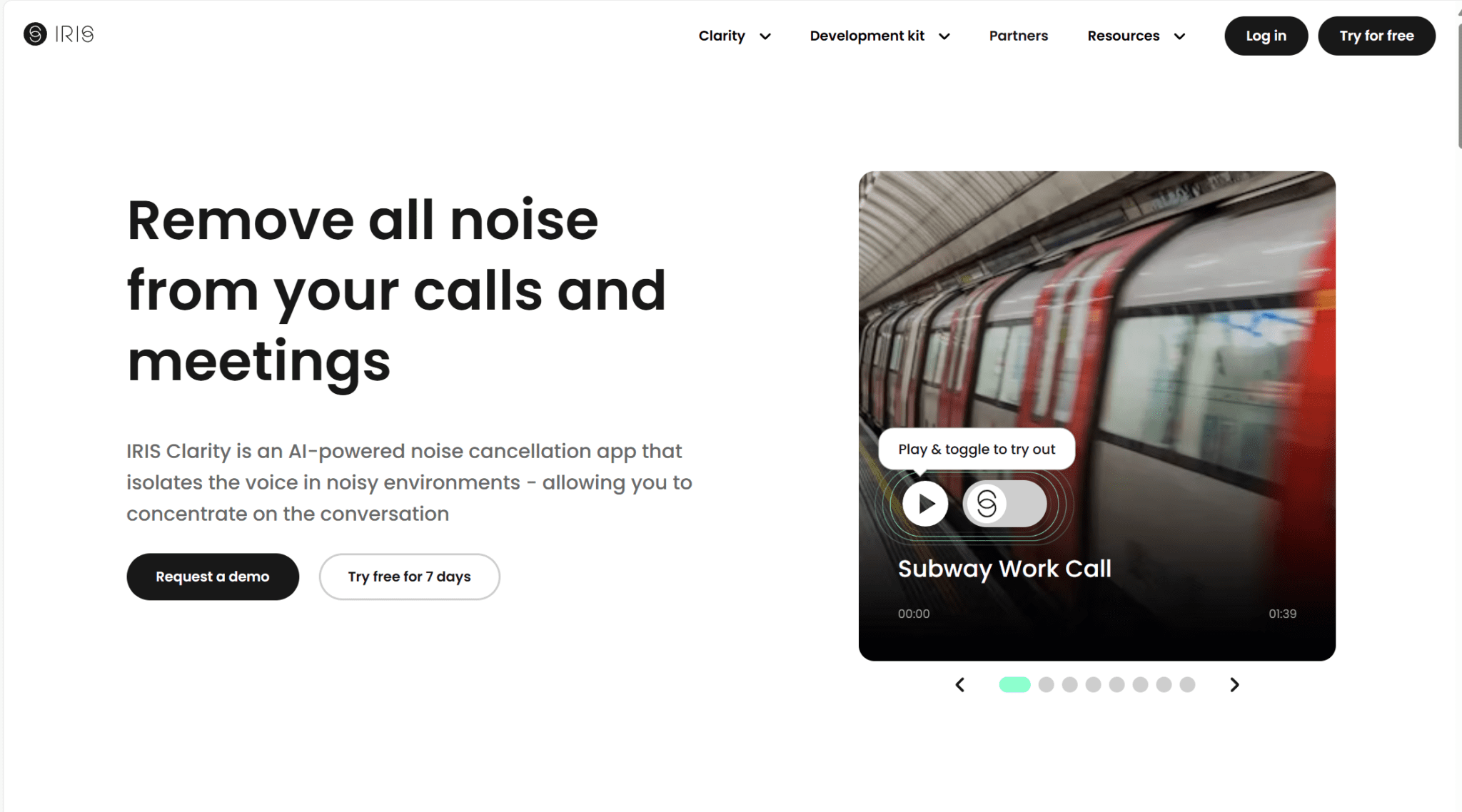Click the previous arrow on the demo carousel

[x=960, y=684]
